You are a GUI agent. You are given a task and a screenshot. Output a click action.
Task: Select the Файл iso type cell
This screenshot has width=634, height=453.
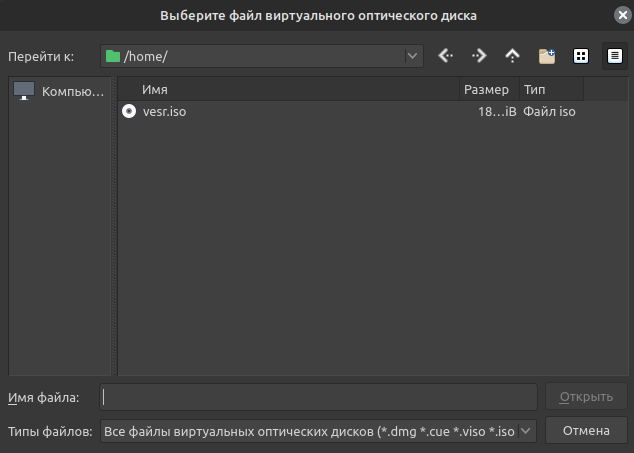(x=549, y=112)
